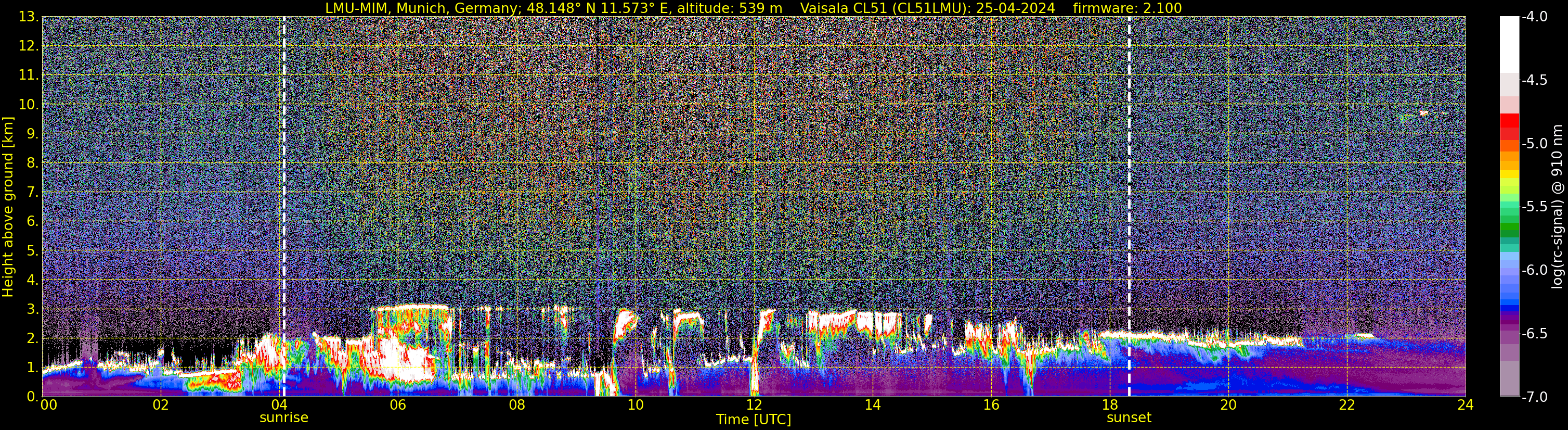The width and height of the screenshot is (1568, 430).
Task: Click the '14' time axis tick label
Action: pos(873,406)
